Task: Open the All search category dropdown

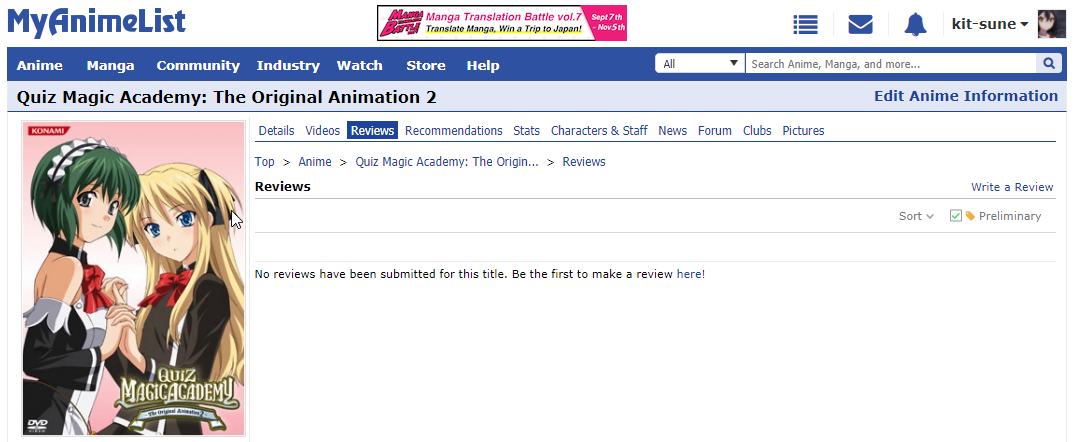Action: pyautogui.click(x=699, y=64)
